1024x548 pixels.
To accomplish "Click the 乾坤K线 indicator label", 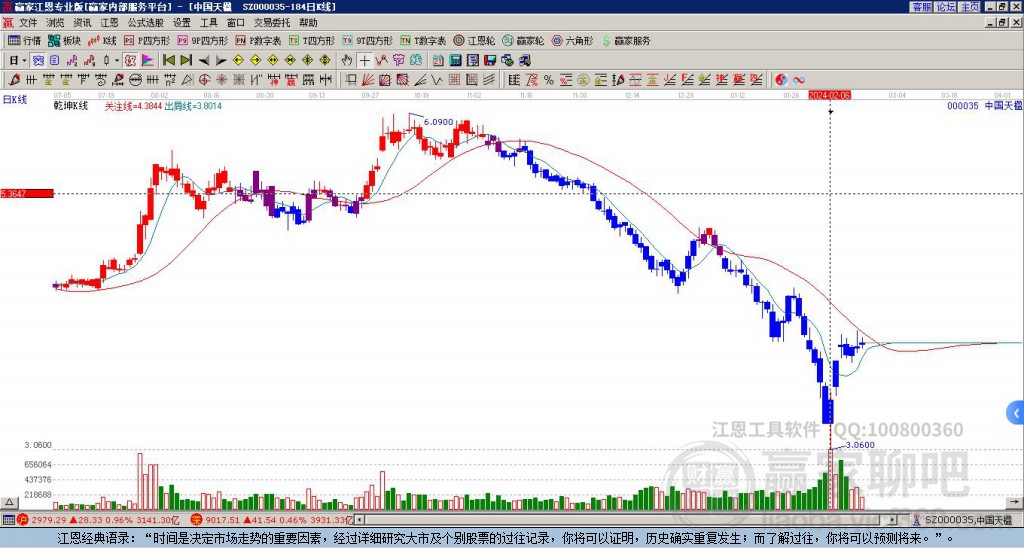I will pyautogui.click(x=71, y=106).
